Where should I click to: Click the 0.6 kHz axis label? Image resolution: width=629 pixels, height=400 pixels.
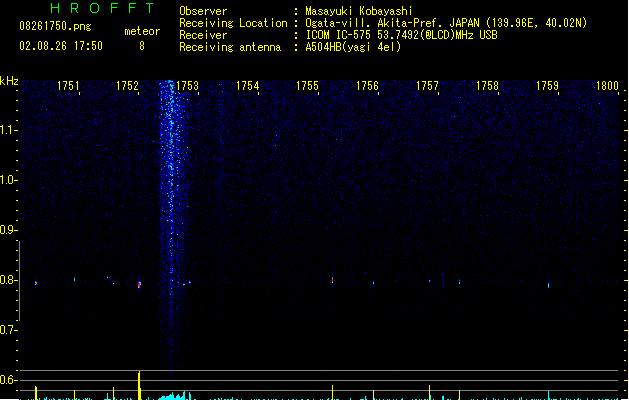8,380
